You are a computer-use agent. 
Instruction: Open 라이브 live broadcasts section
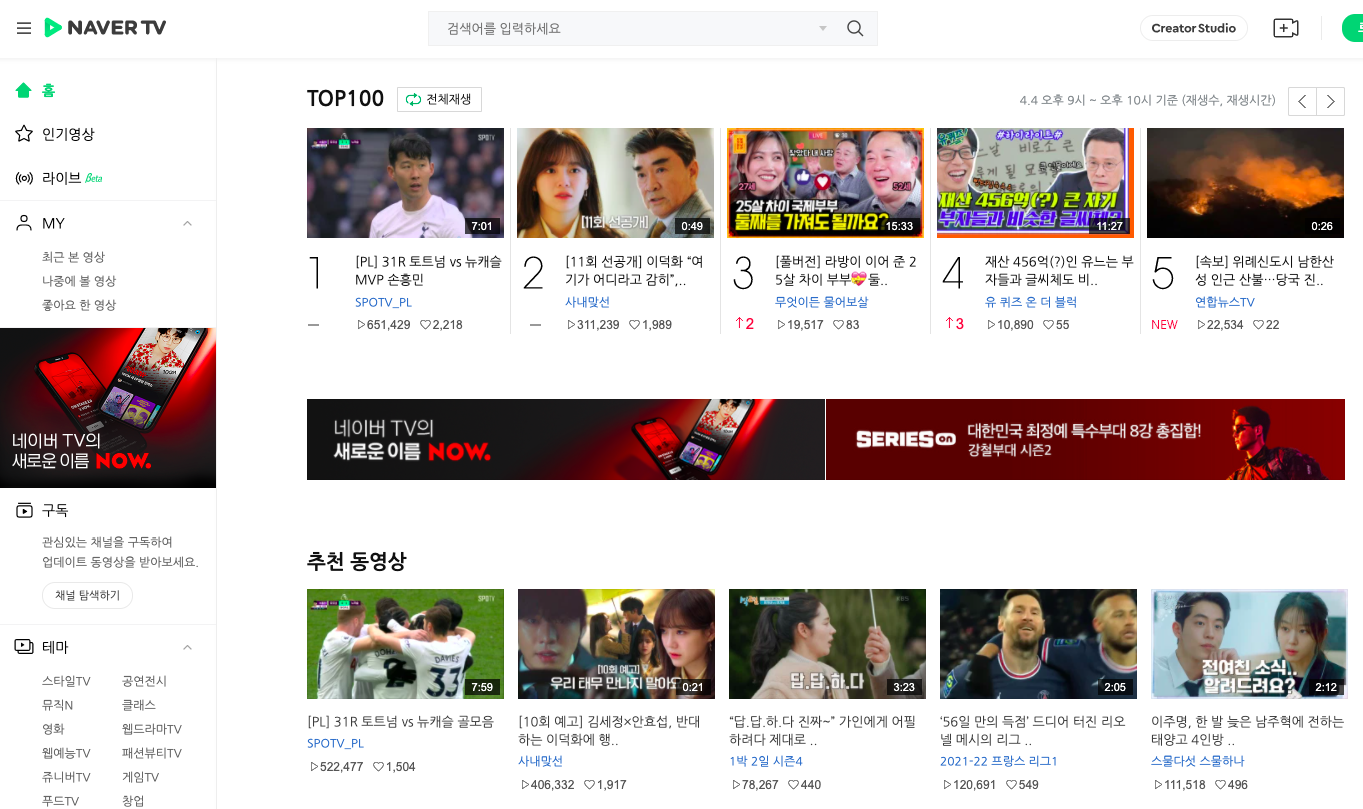click(60, 178)
